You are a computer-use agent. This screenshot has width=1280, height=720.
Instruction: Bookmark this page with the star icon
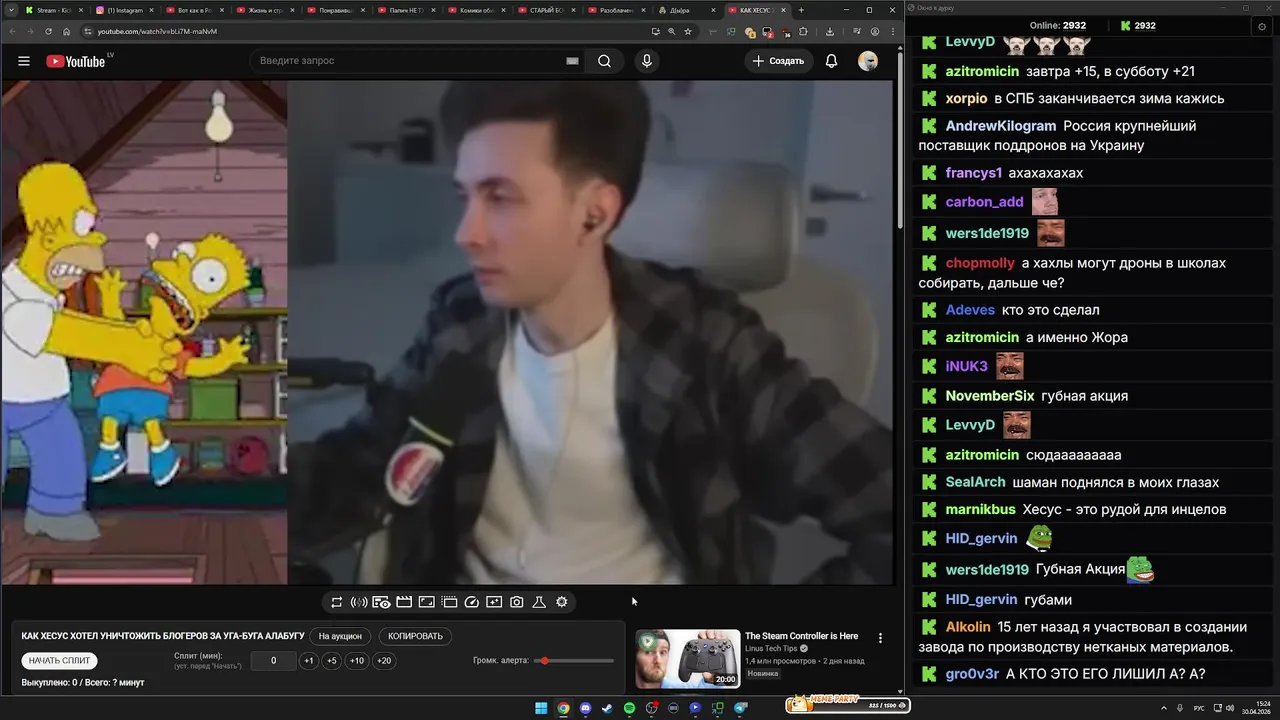[688, 31]
